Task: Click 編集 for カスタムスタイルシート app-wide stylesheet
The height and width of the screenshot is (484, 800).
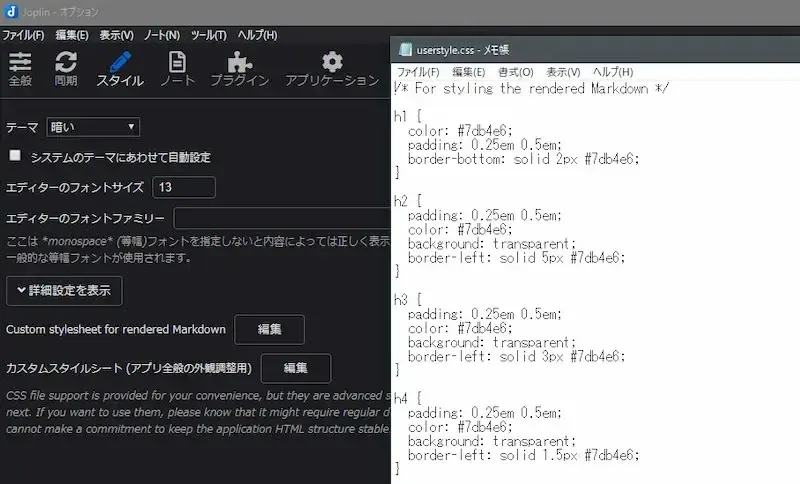Action: click(295, 368)
